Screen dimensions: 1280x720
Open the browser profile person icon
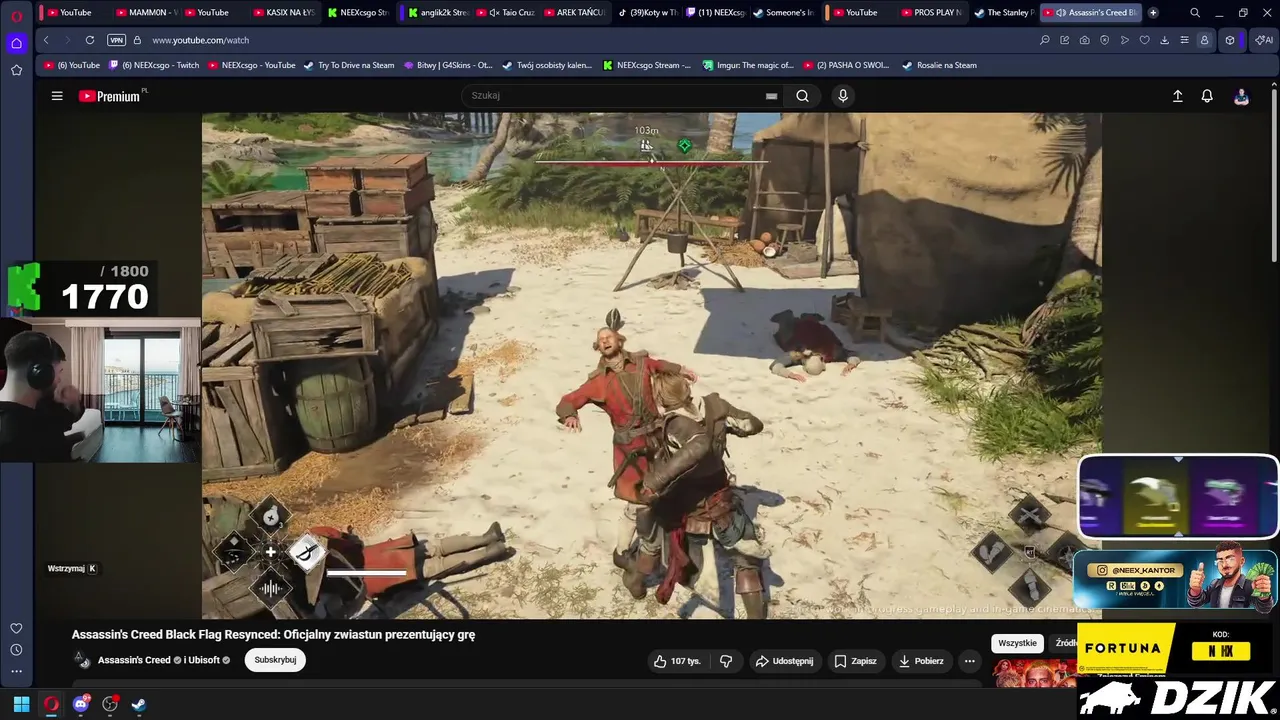(1204, 40)
